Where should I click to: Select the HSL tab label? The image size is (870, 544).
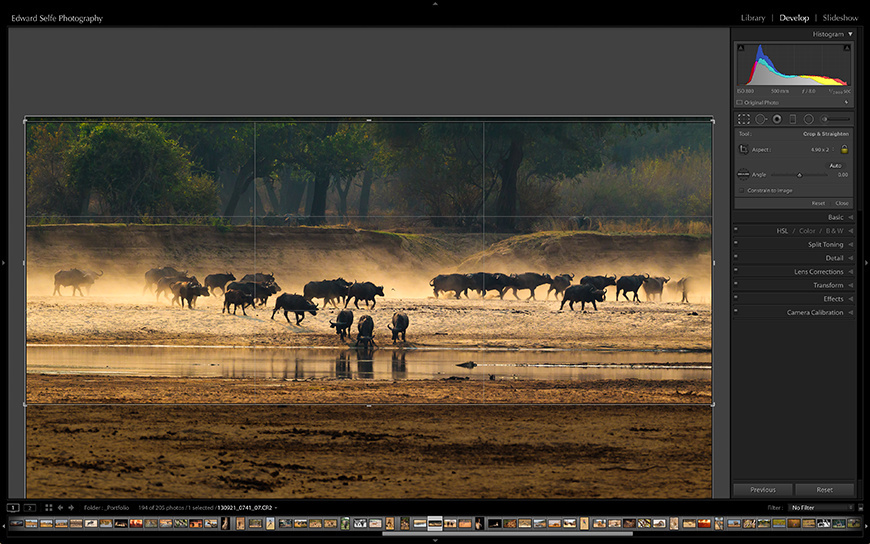coord(782,231)
